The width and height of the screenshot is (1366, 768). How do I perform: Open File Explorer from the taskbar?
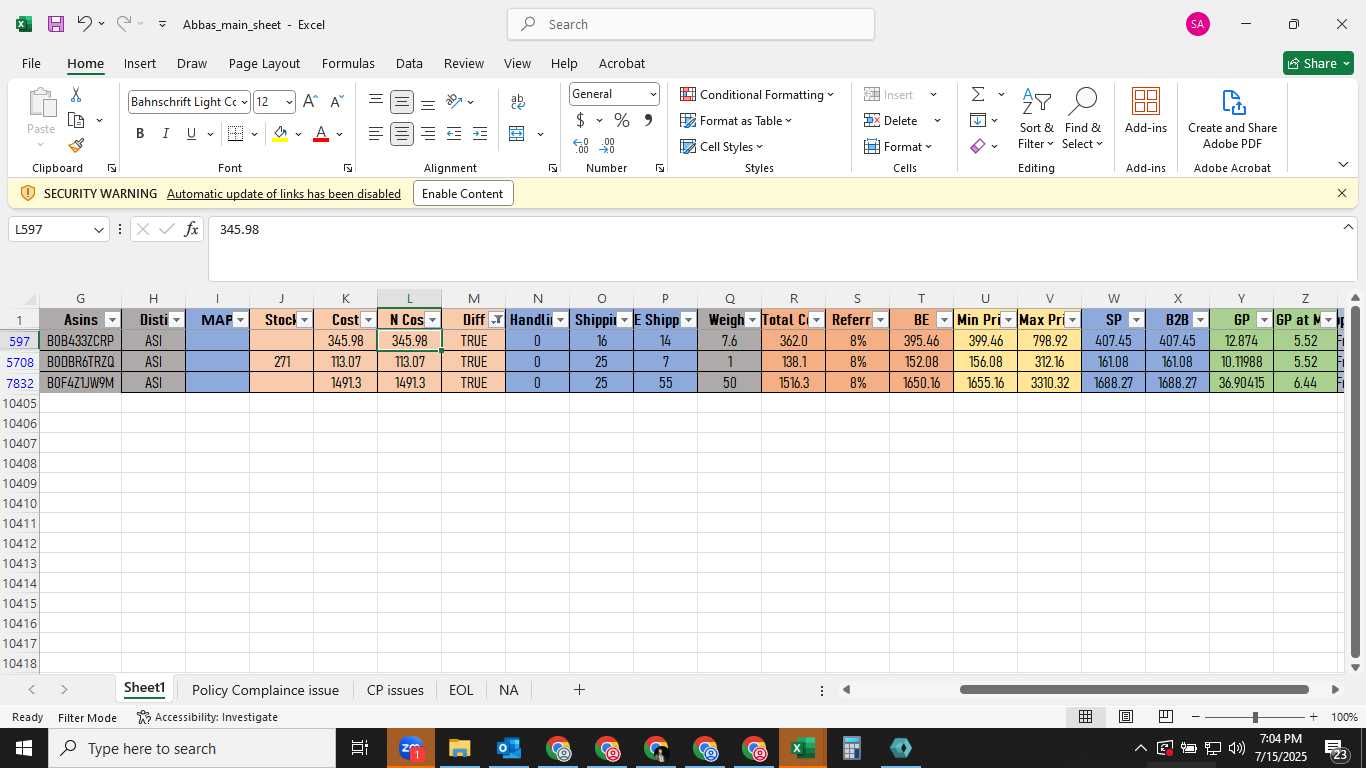click(x=459, y=748)
